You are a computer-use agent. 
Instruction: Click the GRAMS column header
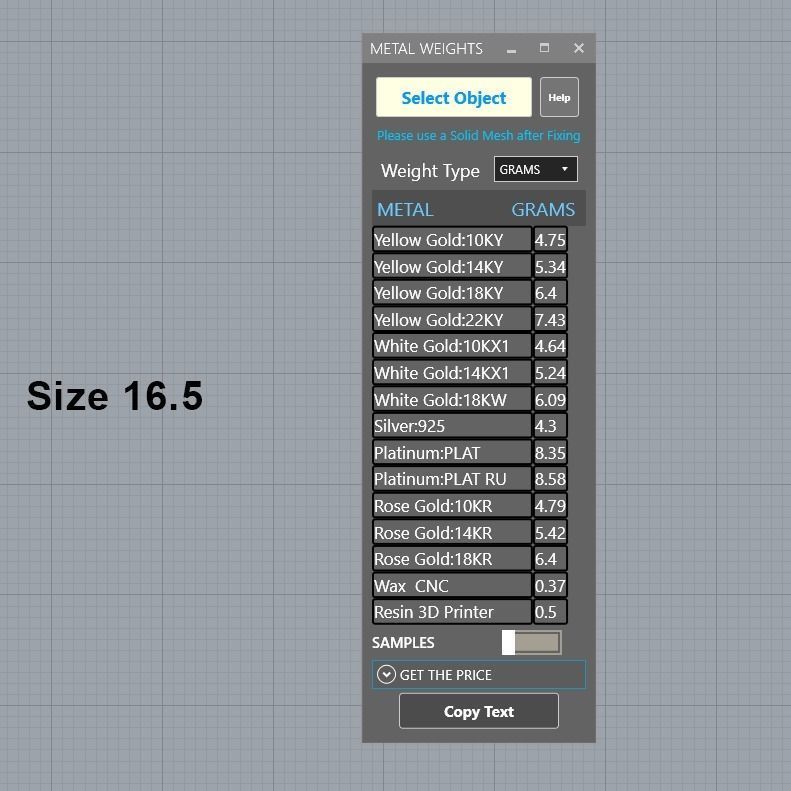tap(543, 209)
